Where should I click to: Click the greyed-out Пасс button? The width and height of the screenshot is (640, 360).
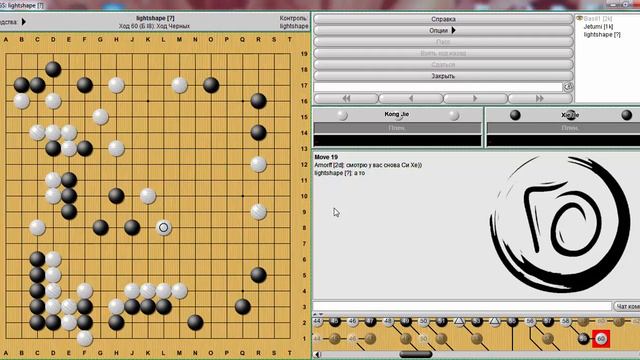pos(443,42)
